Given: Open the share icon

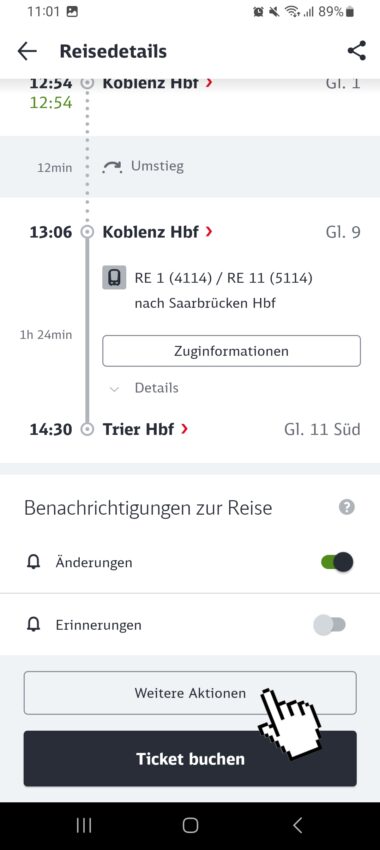Looking at the screenshot, I should [356, 51].
